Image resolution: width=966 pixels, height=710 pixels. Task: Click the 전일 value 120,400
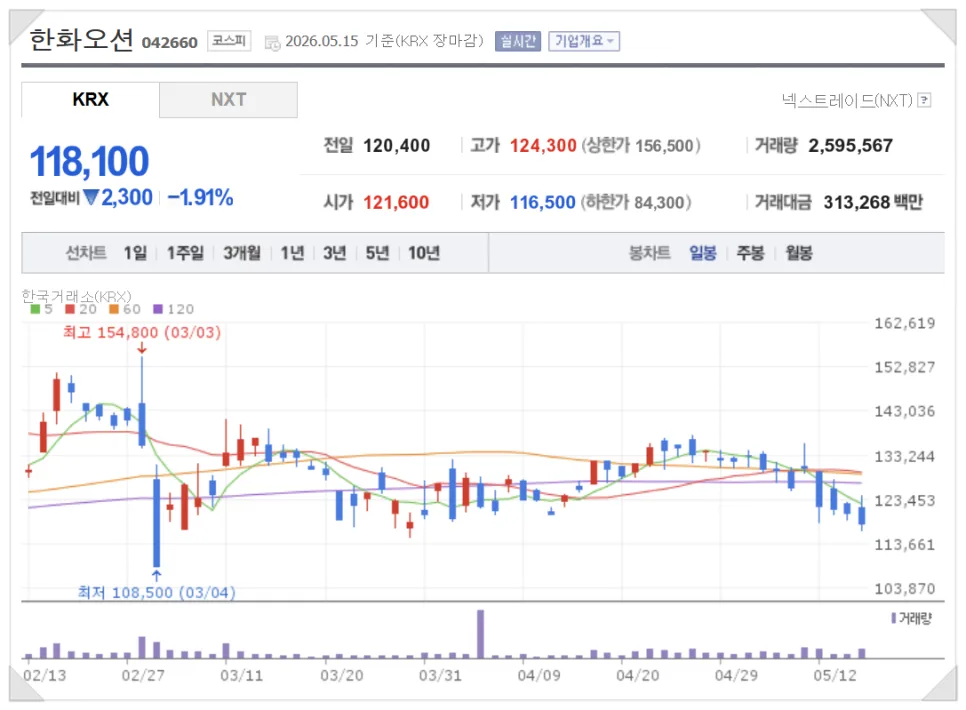[397, 145]
